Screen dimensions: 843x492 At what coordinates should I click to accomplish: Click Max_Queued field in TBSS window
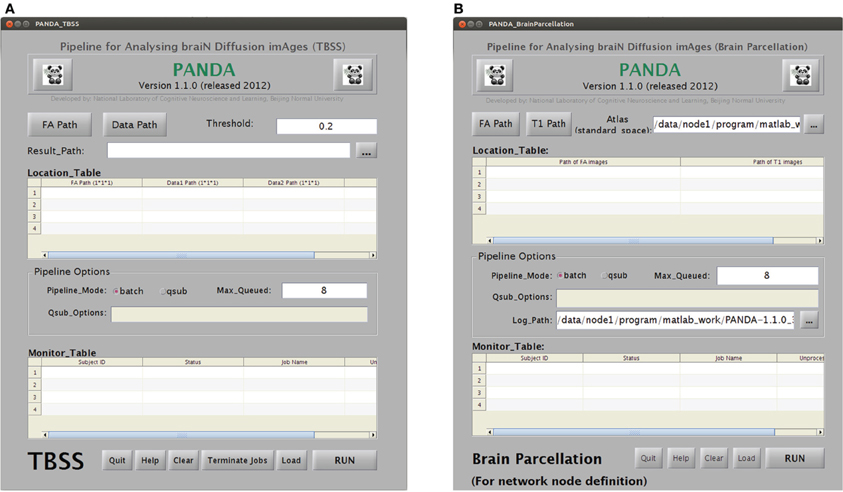coord(325,290)
